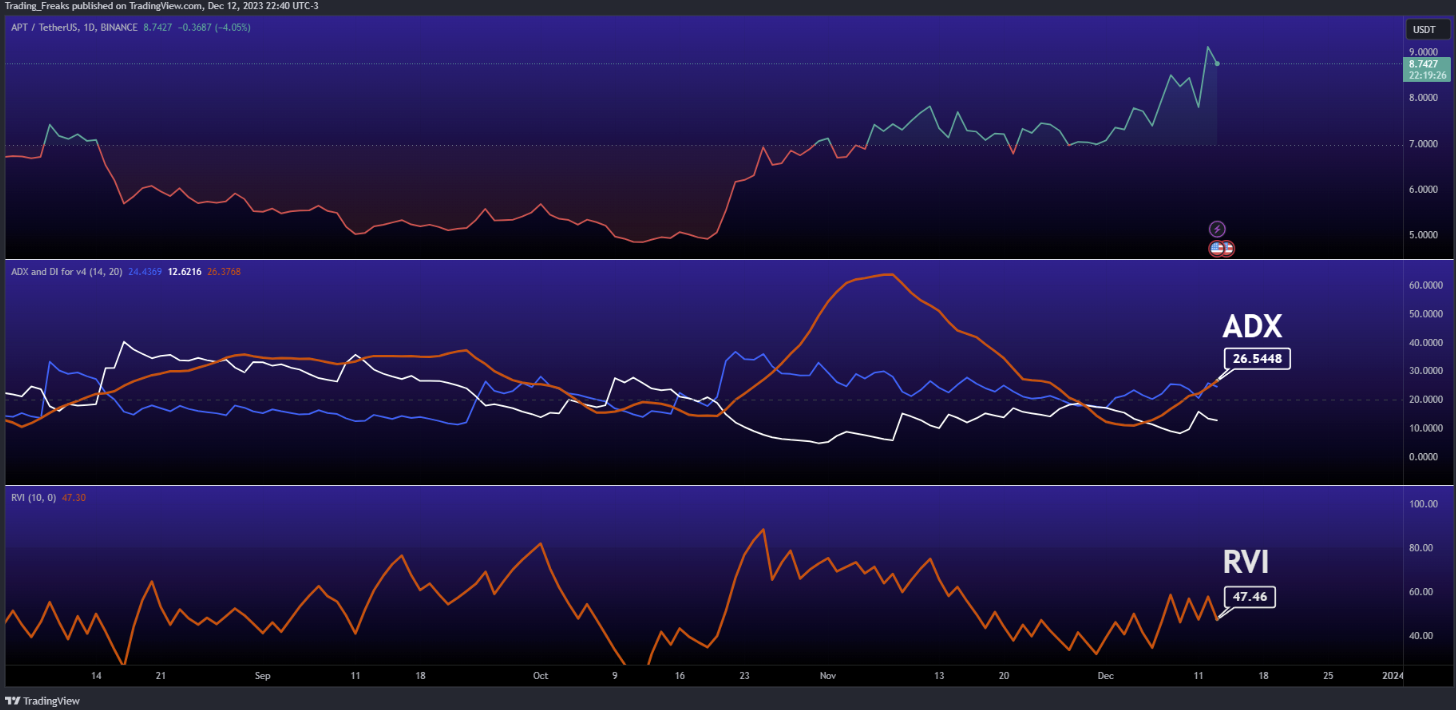1456x710 pixels.
Task: Click the 47.46 RVI value callout
Action: coord(1250,597)
